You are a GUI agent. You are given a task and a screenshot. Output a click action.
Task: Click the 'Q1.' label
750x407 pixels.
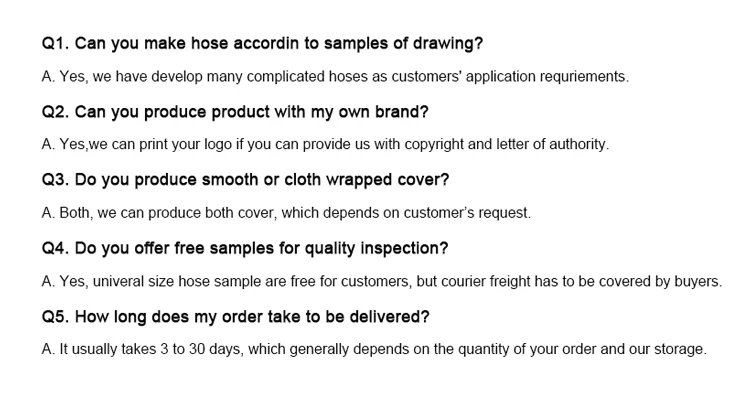[55, 44]
